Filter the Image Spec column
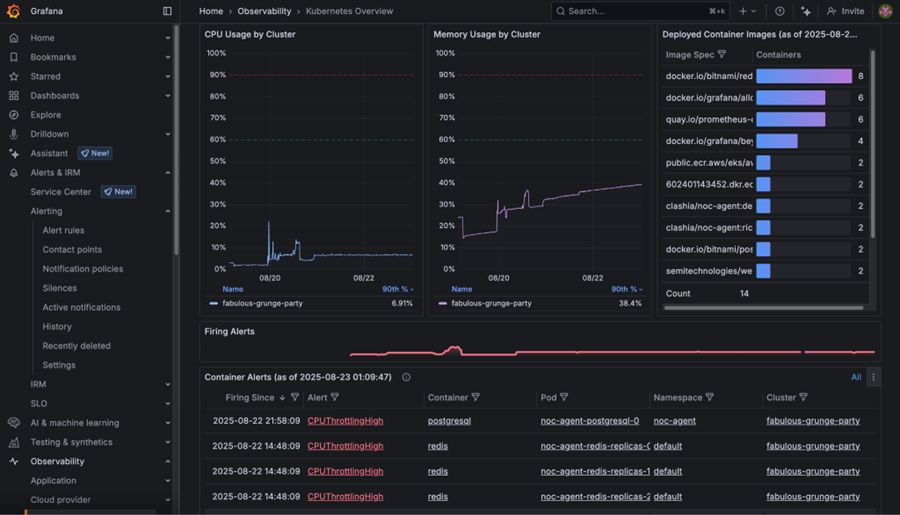 click(721, 55)
